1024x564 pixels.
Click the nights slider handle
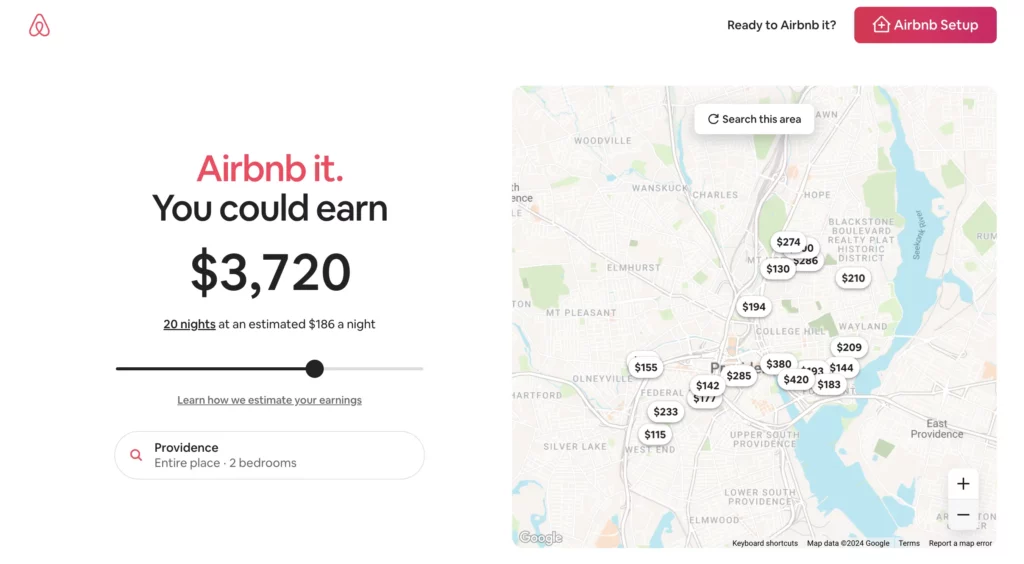point(315,369)
